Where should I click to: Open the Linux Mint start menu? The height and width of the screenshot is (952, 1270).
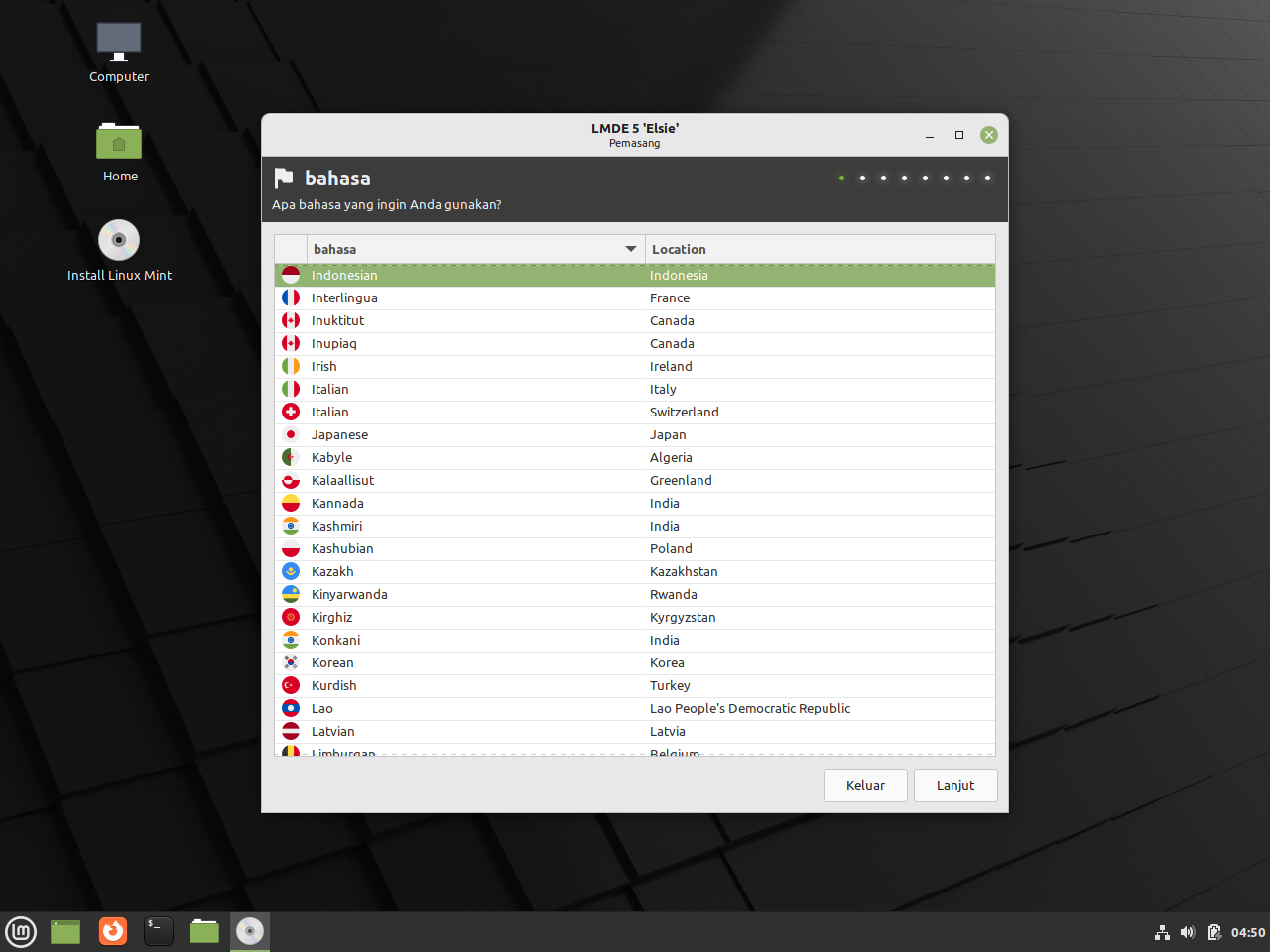point(21,932)
